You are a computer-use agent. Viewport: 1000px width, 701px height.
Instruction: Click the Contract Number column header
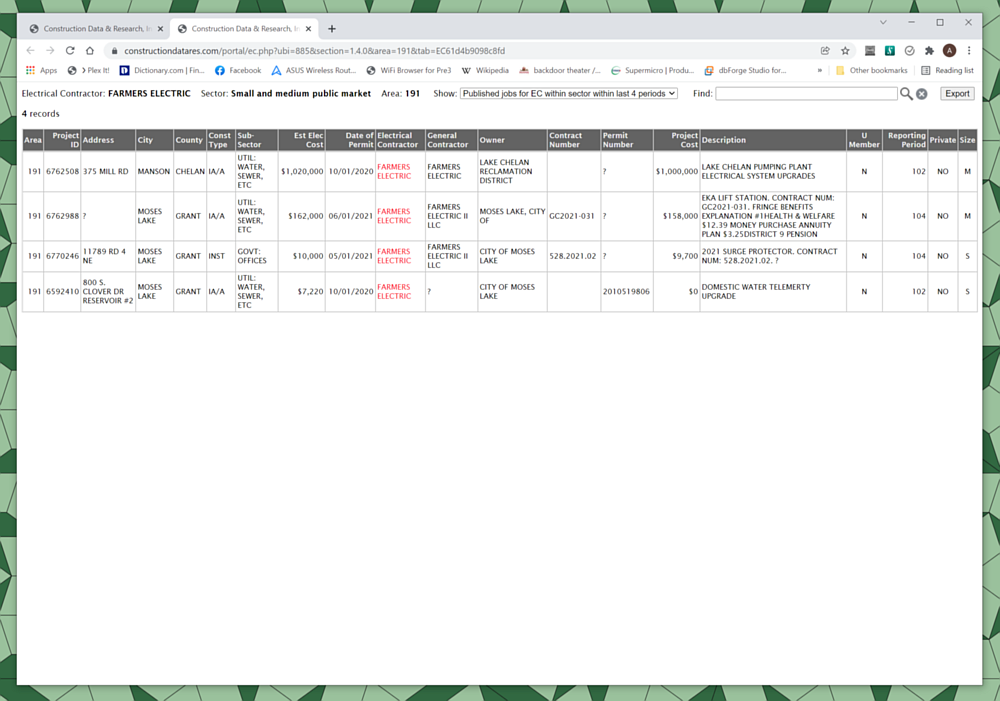click(574, 140)
